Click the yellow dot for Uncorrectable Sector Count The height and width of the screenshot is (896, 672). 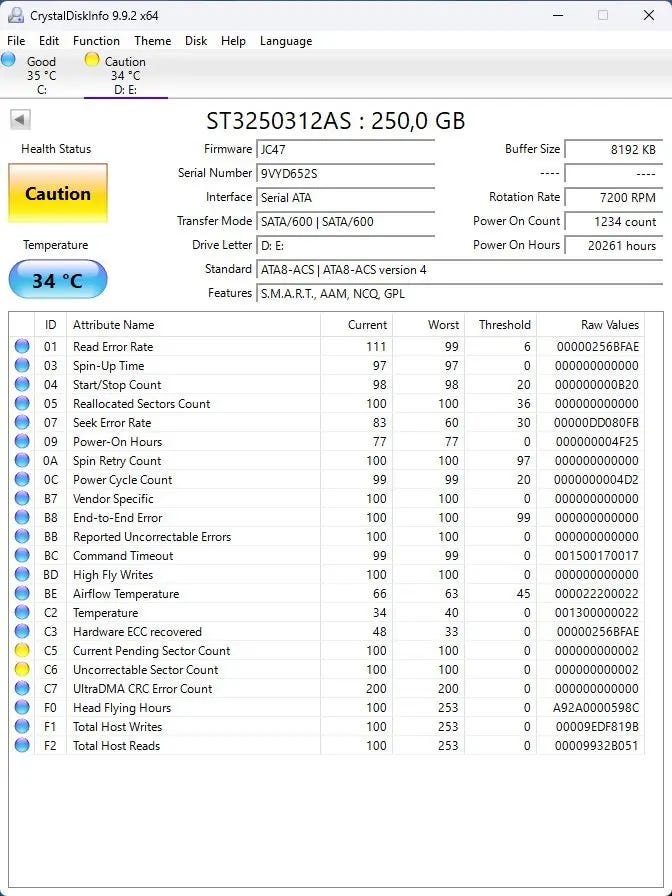[x=22, y=669]
